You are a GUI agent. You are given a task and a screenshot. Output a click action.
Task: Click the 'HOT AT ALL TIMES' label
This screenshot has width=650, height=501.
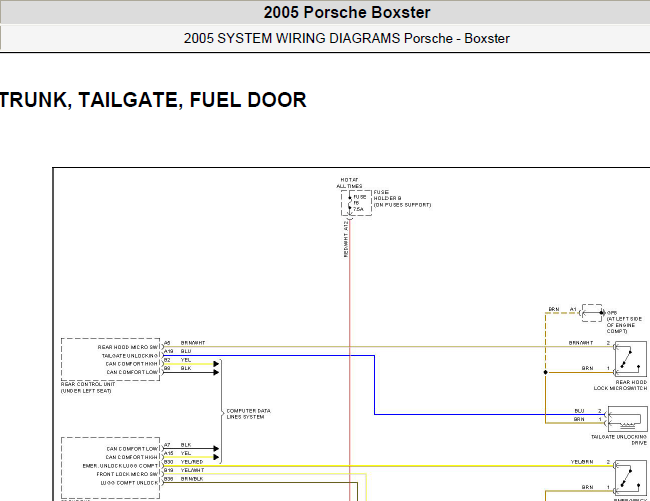point(349,183)
